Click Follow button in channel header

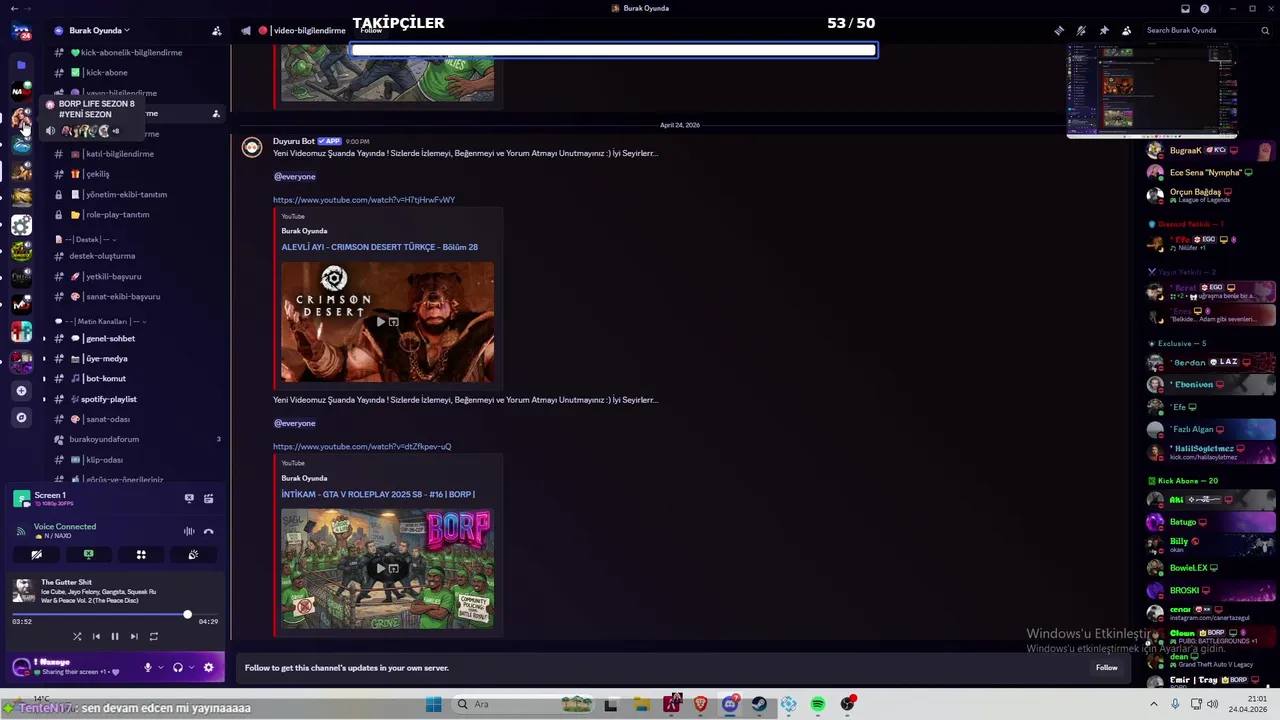(x=371, y=31)
